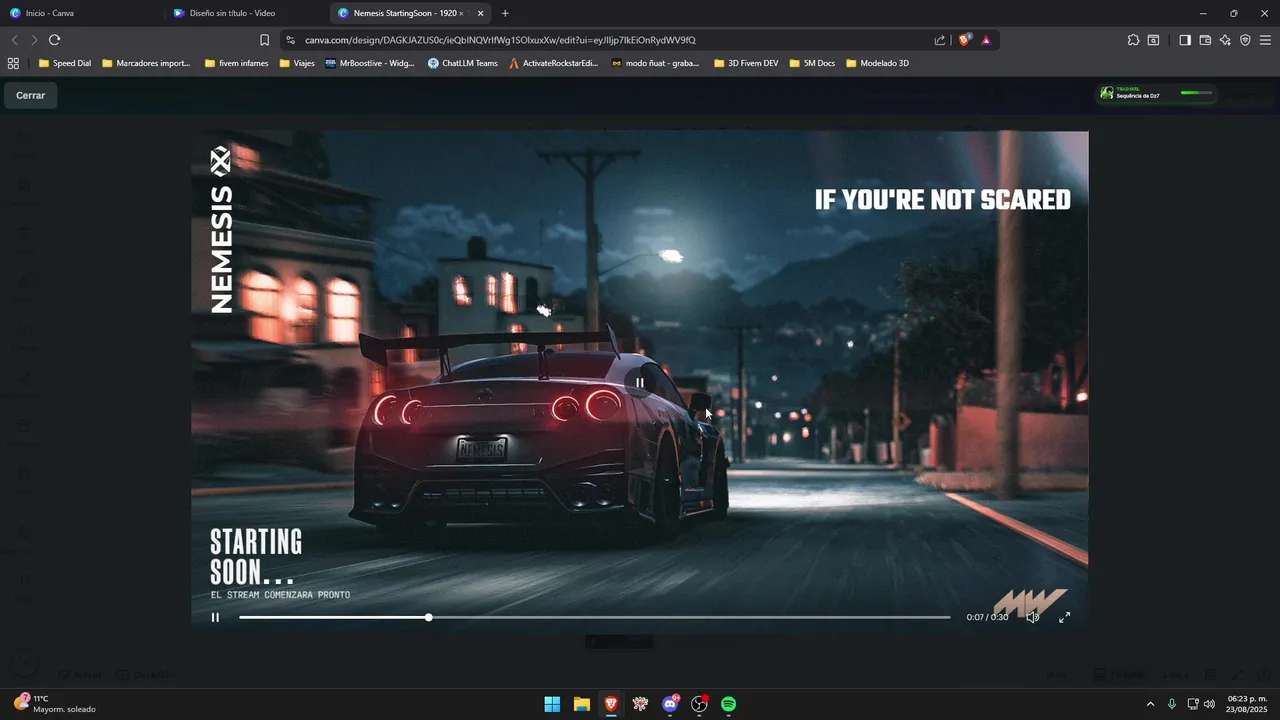Switch to the Inicio - Canva tab
This screenshot has width=1280, height=720.
(x=80, y=13)
